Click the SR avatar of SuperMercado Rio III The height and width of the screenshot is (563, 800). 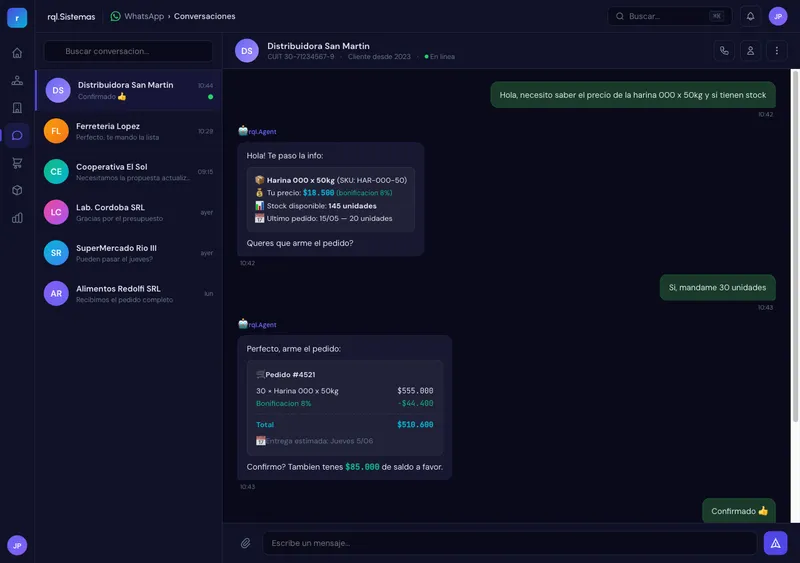click(x=56, y=253)
